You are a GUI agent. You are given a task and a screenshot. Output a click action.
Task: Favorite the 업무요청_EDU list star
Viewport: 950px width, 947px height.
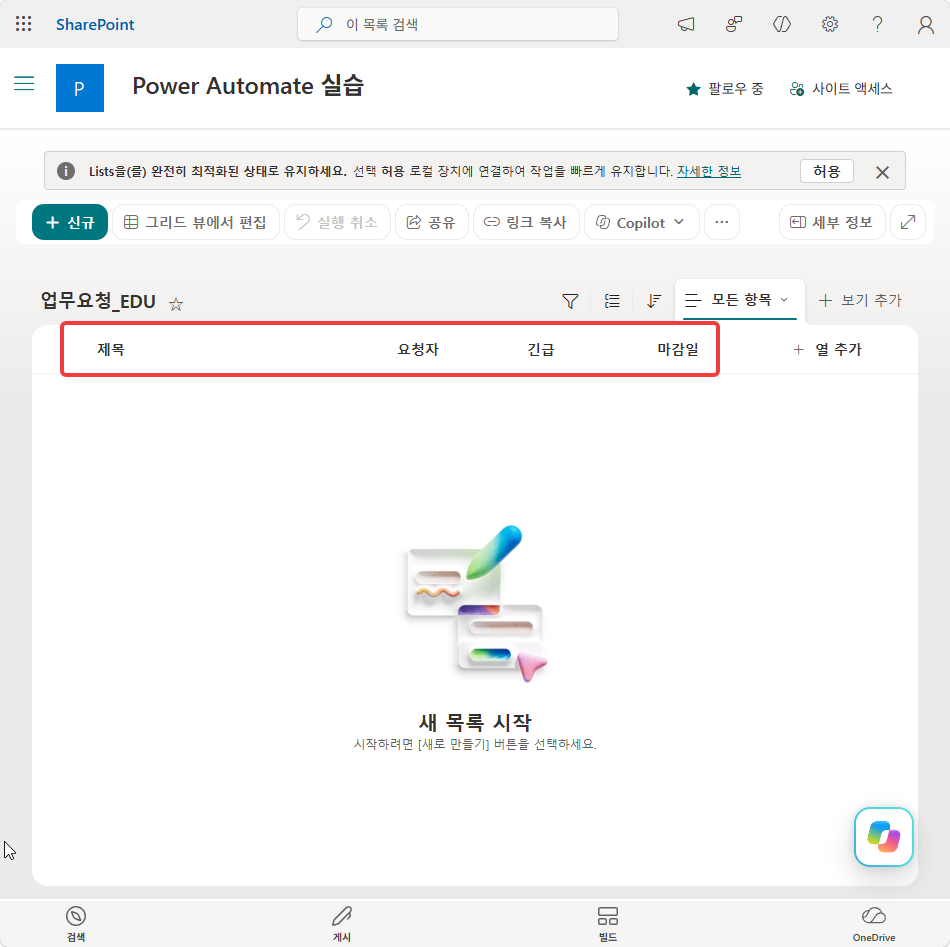tap(176, 304)
